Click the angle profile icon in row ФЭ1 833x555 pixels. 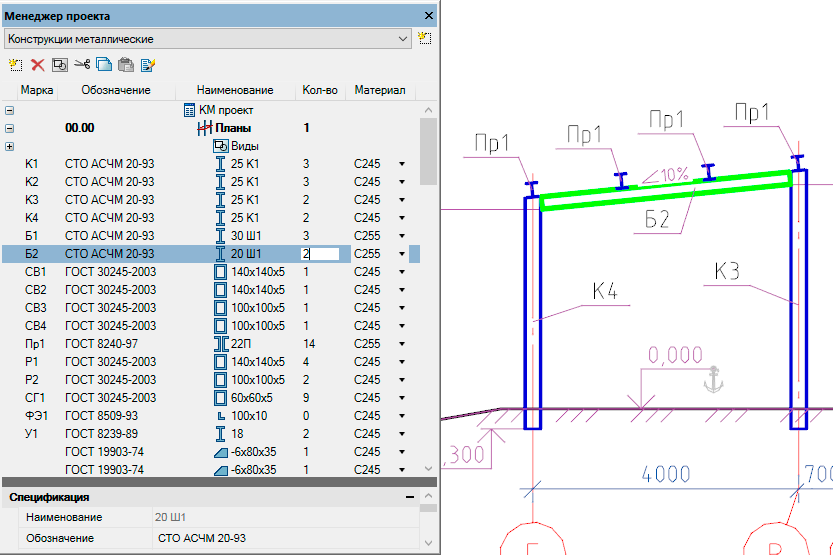pos(222,416)
